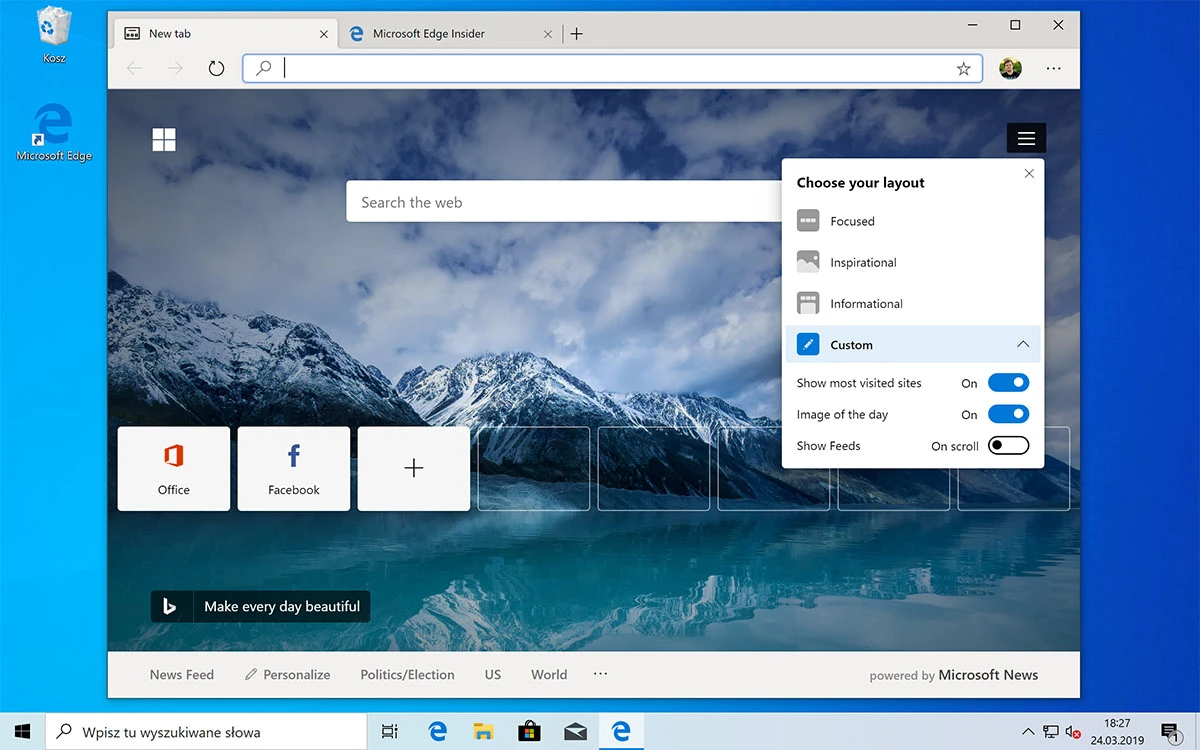Open the Office quick link tile
This screenshot has height=750, width=1200.
174,468
